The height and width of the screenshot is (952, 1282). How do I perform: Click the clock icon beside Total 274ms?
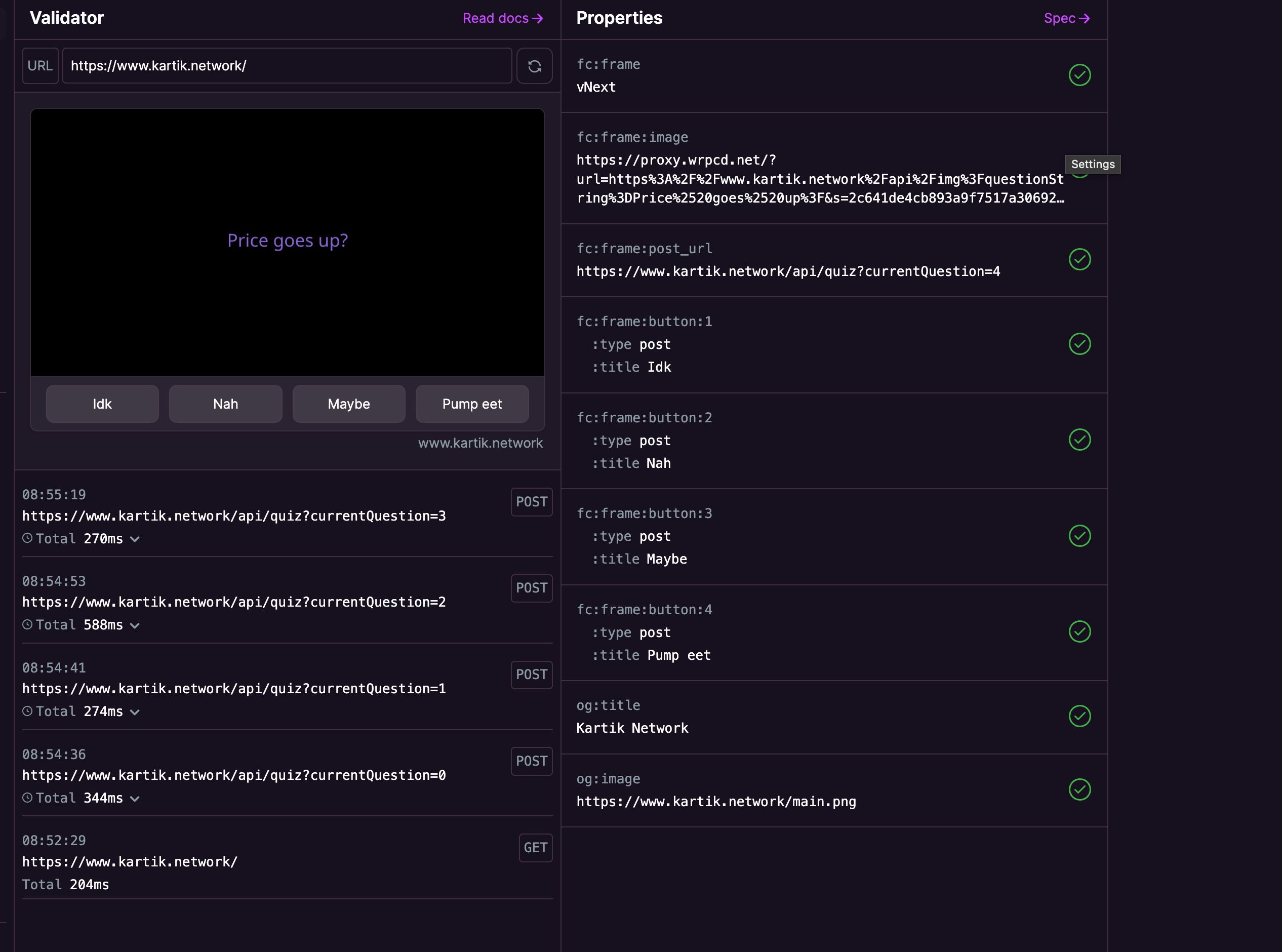point(27,711)
